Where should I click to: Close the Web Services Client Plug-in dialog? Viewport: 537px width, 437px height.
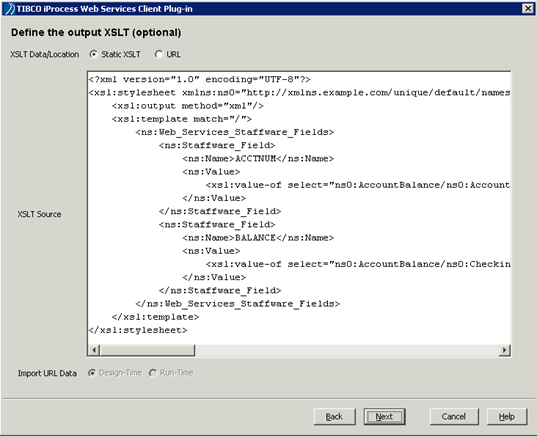(527, 9)
